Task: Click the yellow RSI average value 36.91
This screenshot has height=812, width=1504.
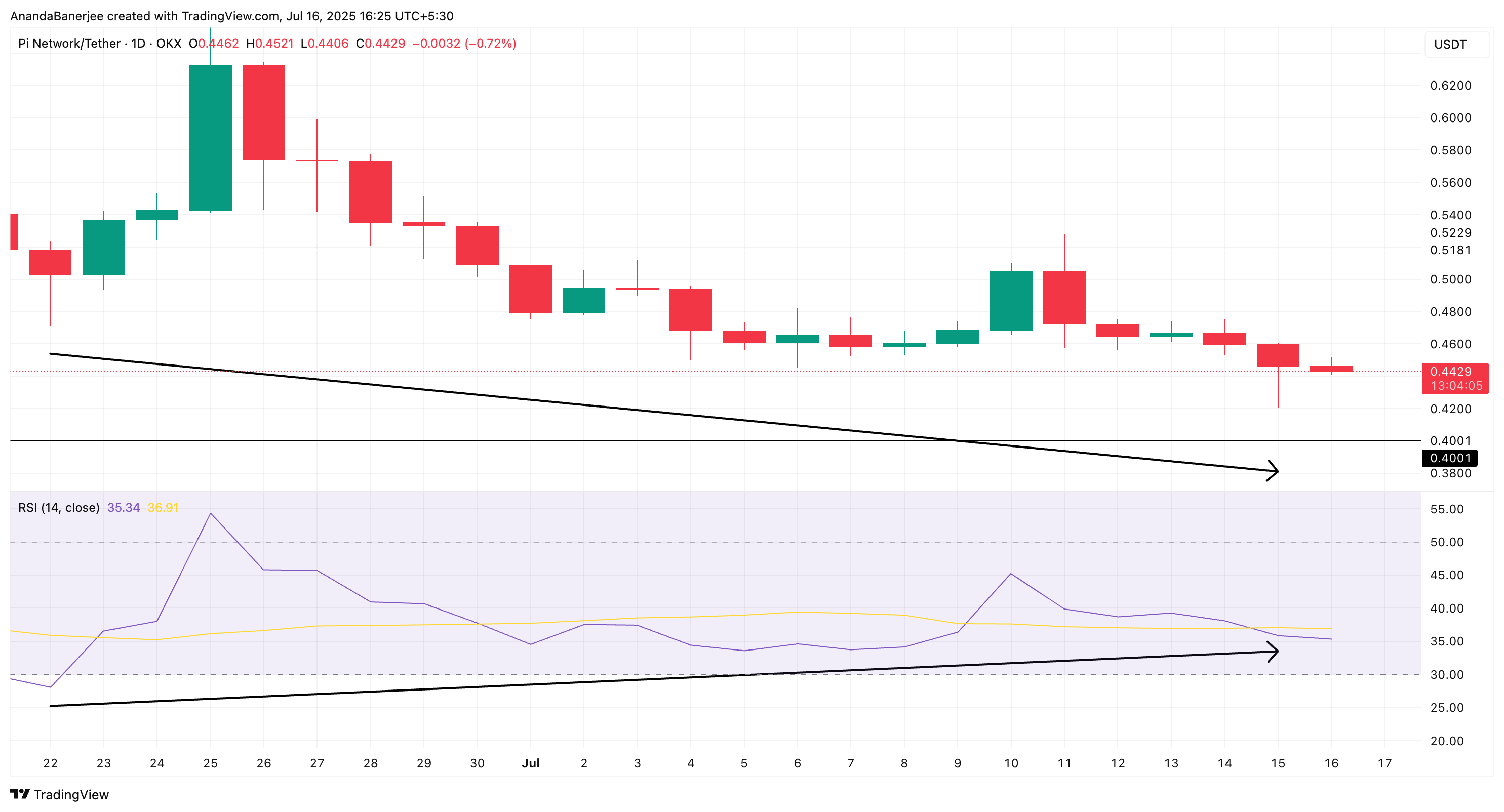Action: click(x=163, y=507)
